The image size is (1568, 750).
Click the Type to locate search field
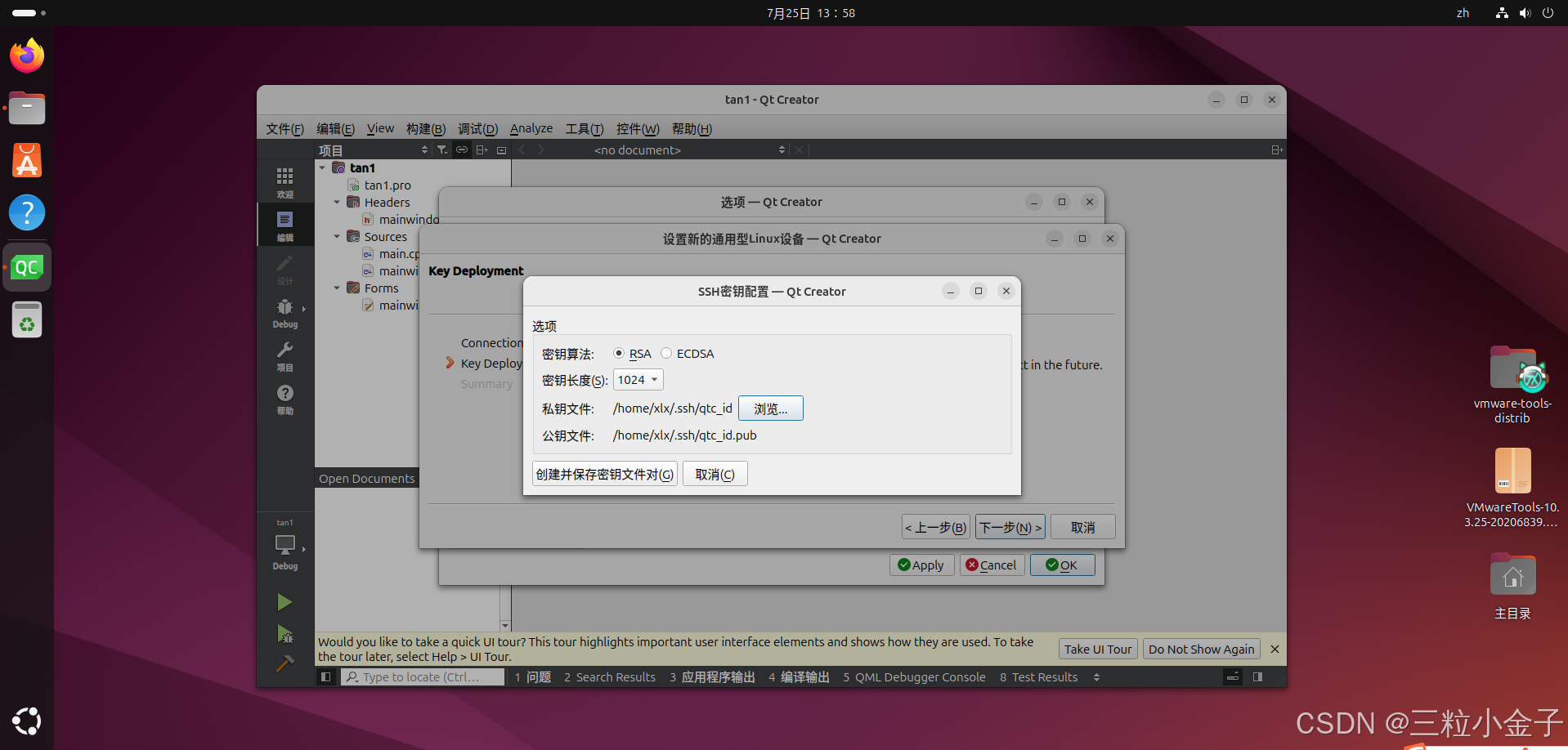coord(423,676)
